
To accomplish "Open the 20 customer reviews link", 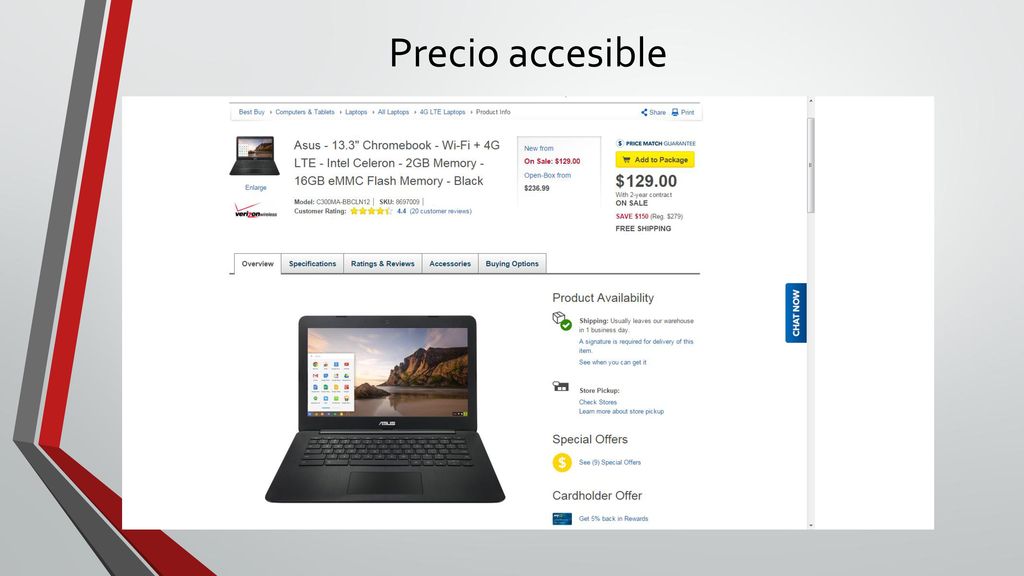I will click(x=441, y=211).
